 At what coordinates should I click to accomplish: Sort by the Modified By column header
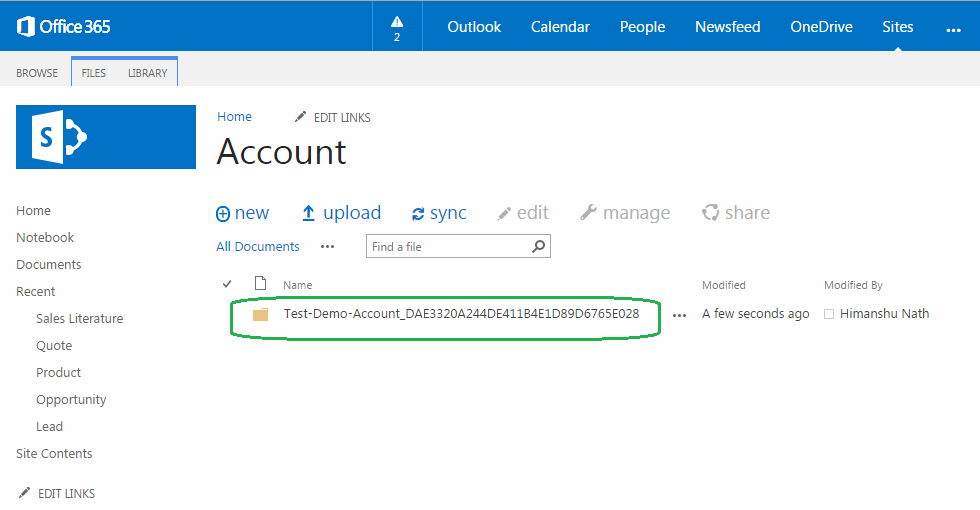pyautogui.click(x=853, y=285)
